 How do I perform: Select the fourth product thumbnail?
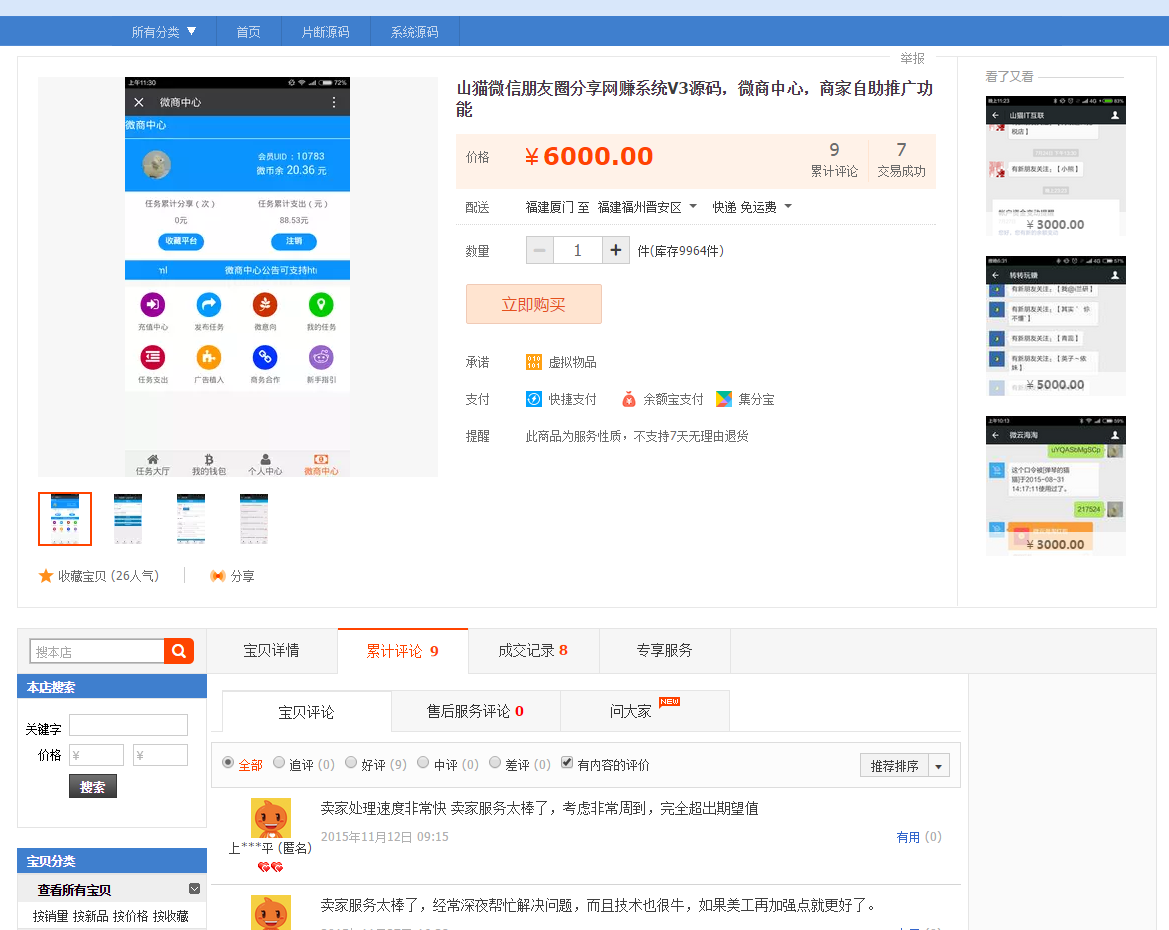click(x=254, y=519)
